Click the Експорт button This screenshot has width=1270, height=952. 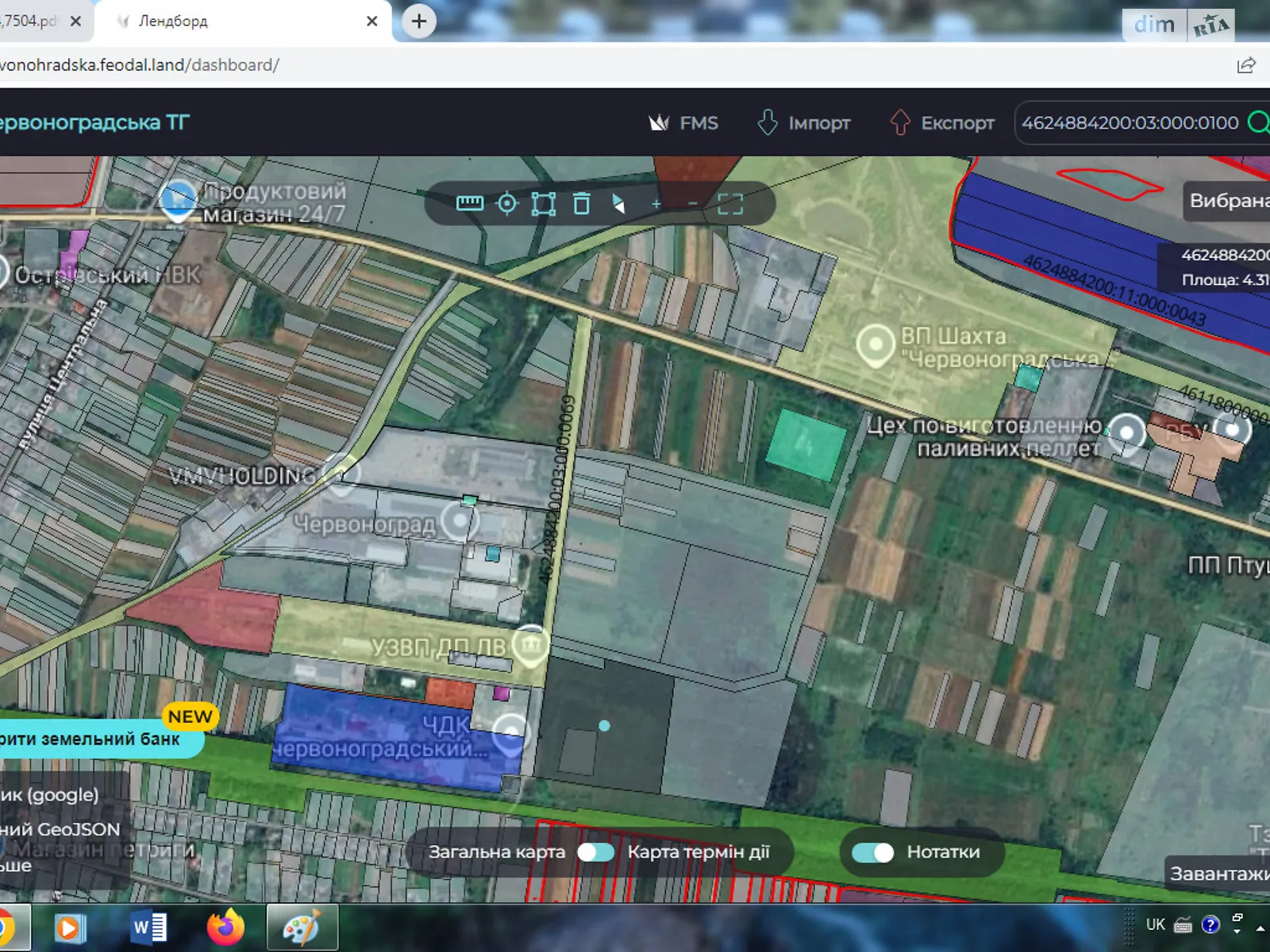click(941, 123)
